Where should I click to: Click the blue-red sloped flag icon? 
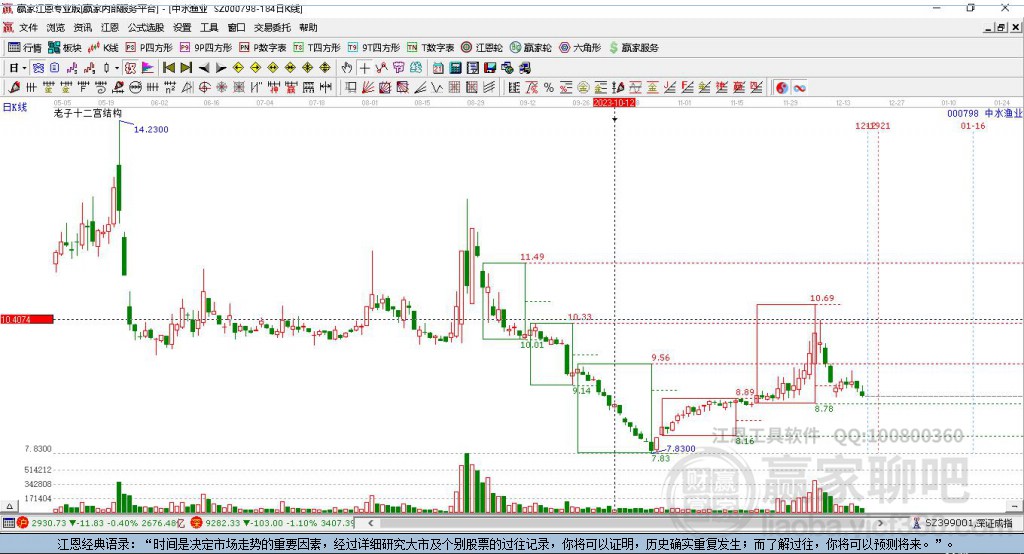[148, 67]
